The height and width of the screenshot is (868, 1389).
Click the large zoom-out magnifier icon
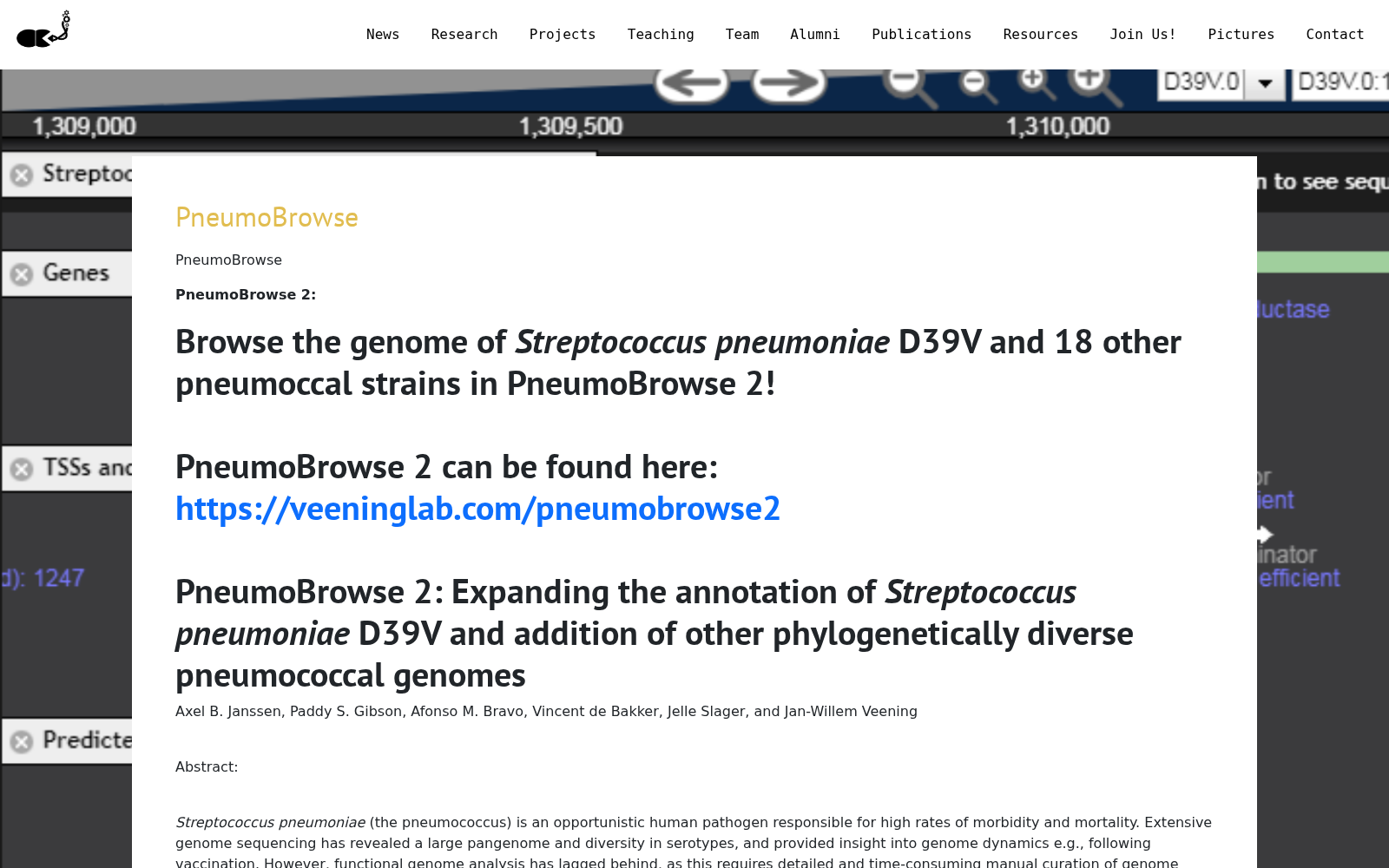pyautogui.click(x=909, y=87)
